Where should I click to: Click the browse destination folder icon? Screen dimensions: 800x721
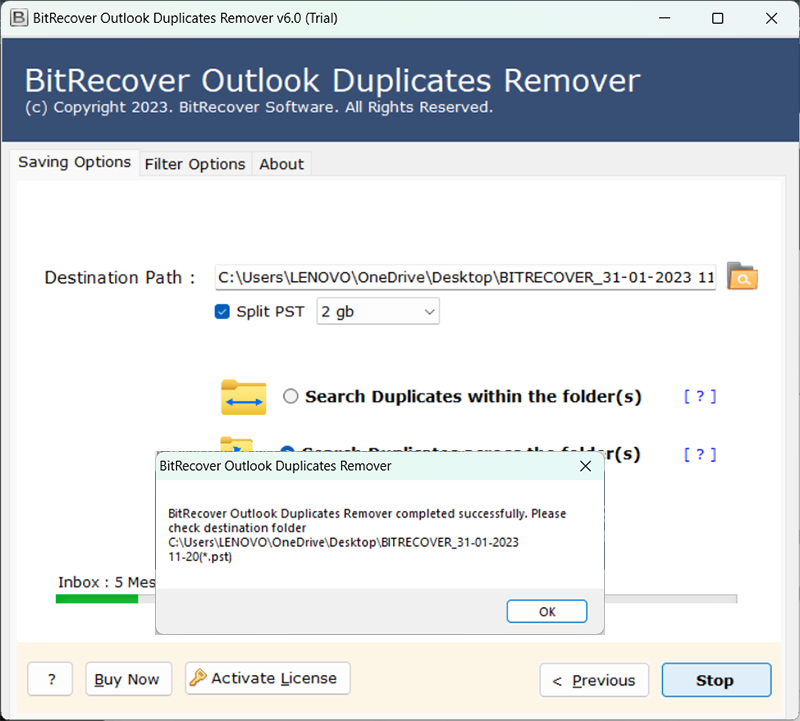pos(742,276)
